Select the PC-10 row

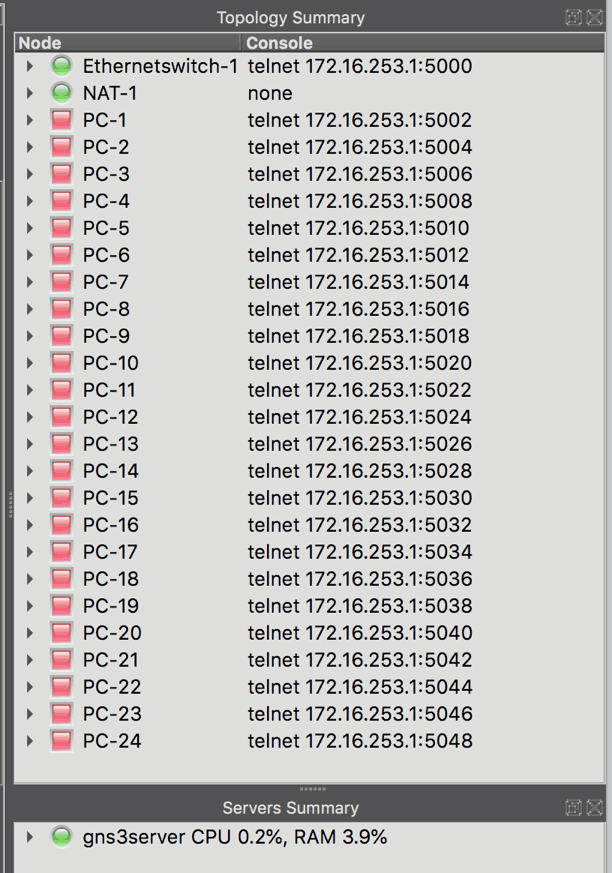click(x=309, y=363)
